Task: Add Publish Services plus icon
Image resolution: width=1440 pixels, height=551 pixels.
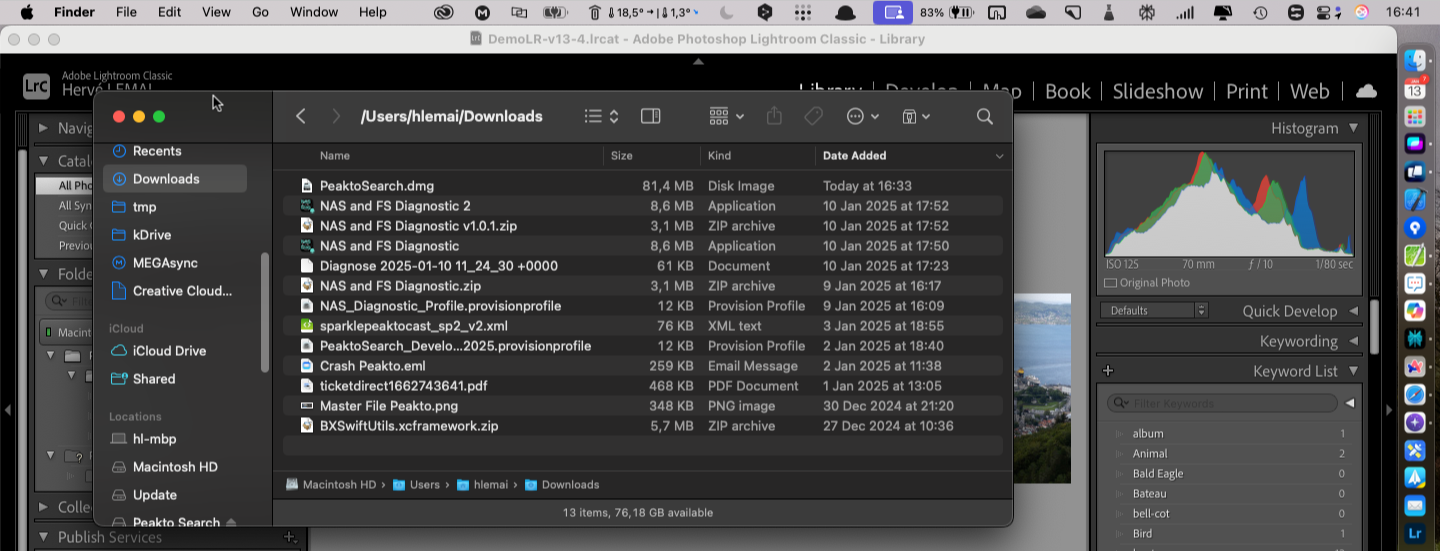Action: [290, 537]
